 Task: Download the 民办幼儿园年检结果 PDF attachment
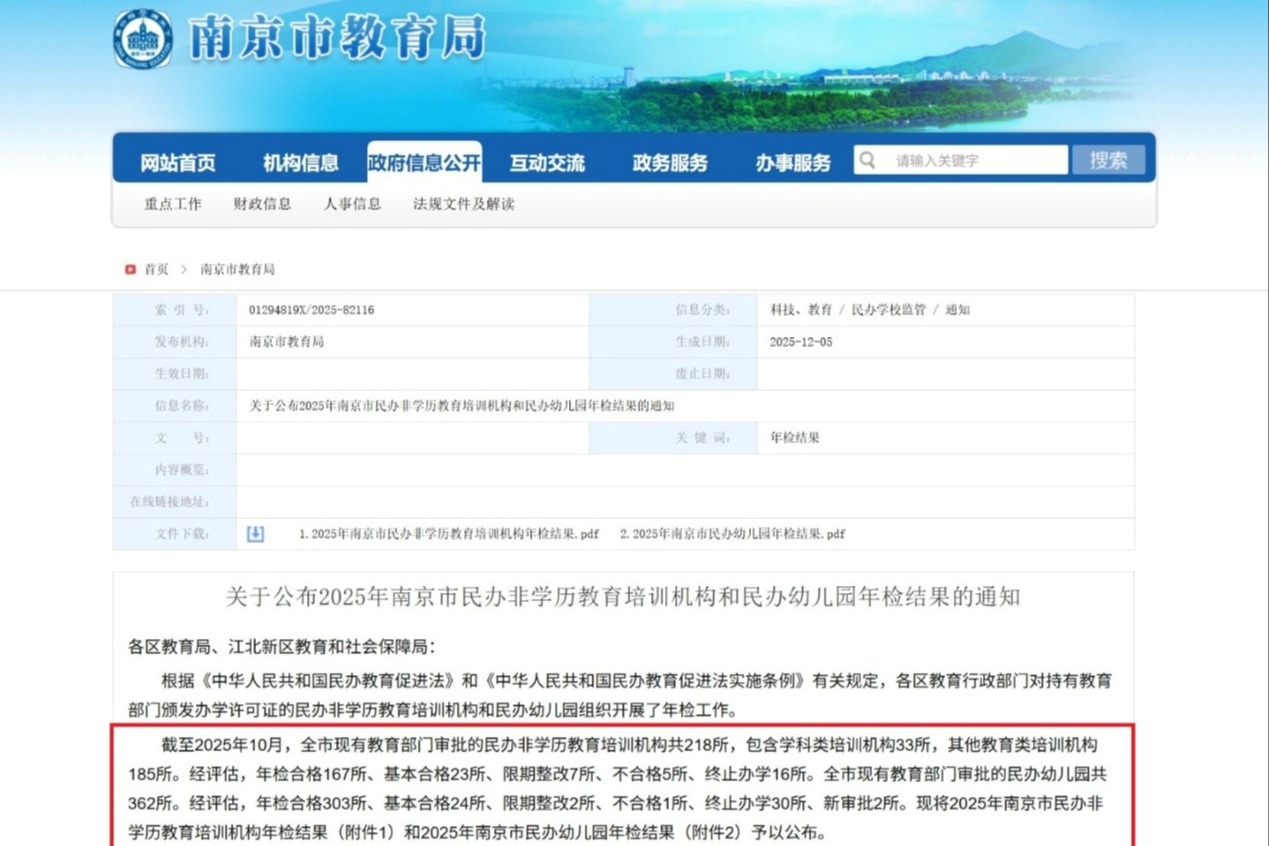click(x=732, y=534)
